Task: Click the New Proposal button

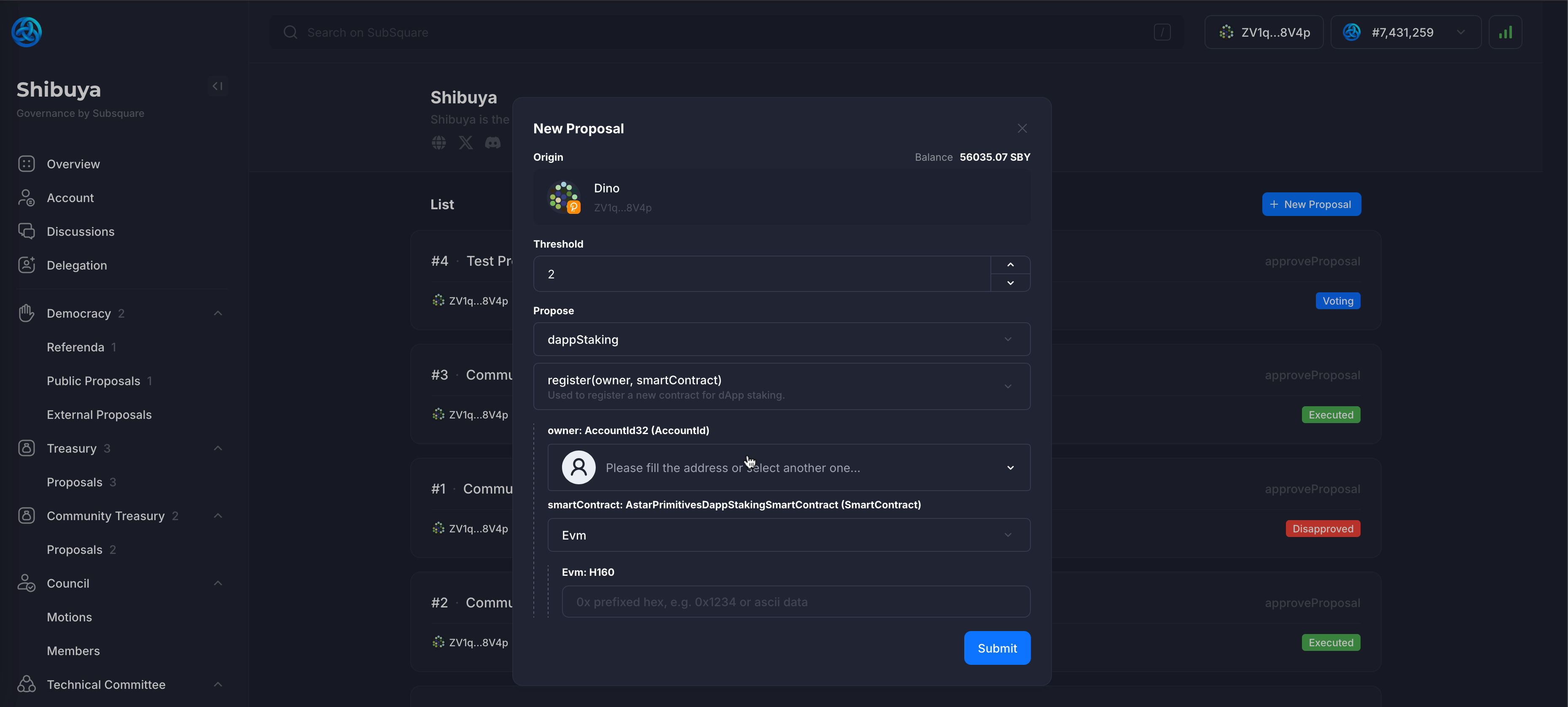Action: (1311, 203)
